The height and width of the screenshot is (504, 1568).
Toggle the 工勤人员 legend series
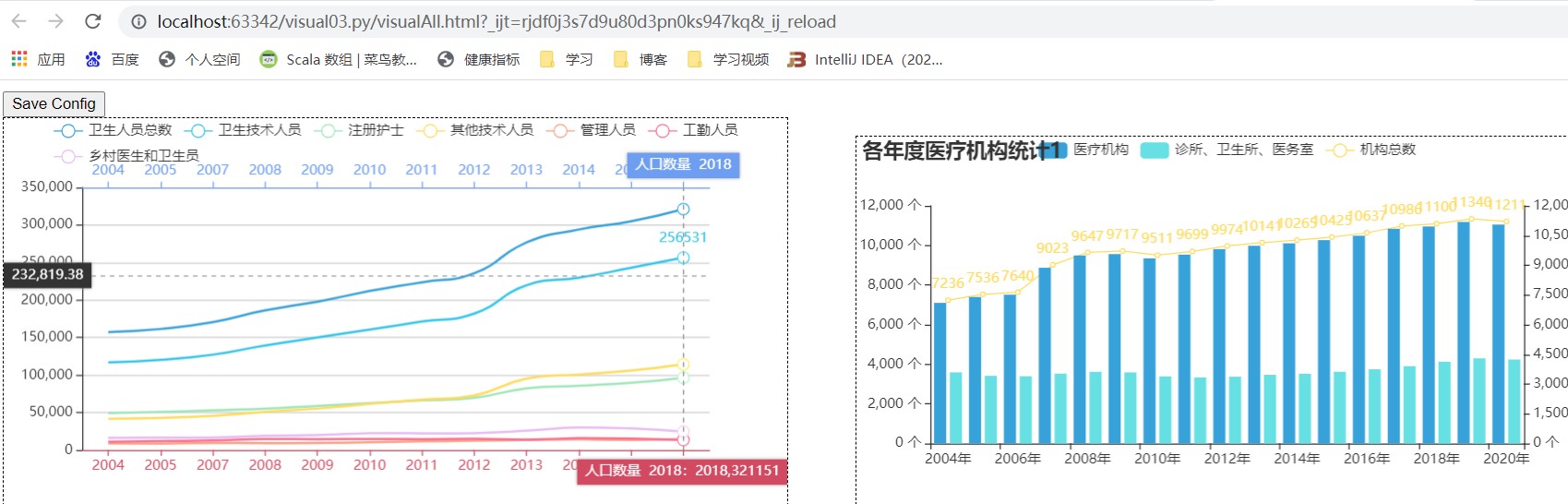coord(693,130)
